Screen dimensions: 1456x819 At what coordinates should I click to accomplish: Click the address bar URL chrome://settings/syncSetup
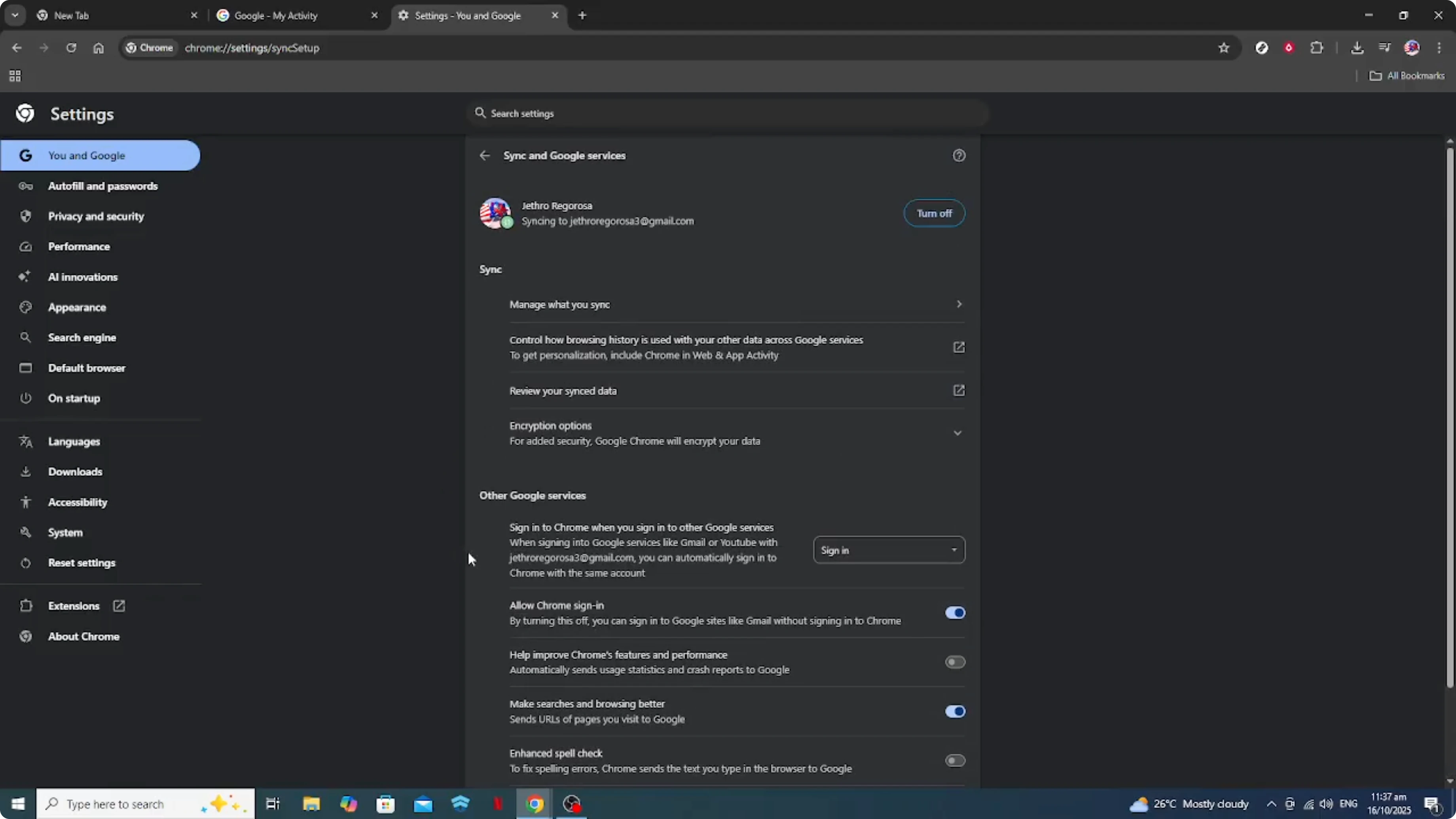(252, 48)
